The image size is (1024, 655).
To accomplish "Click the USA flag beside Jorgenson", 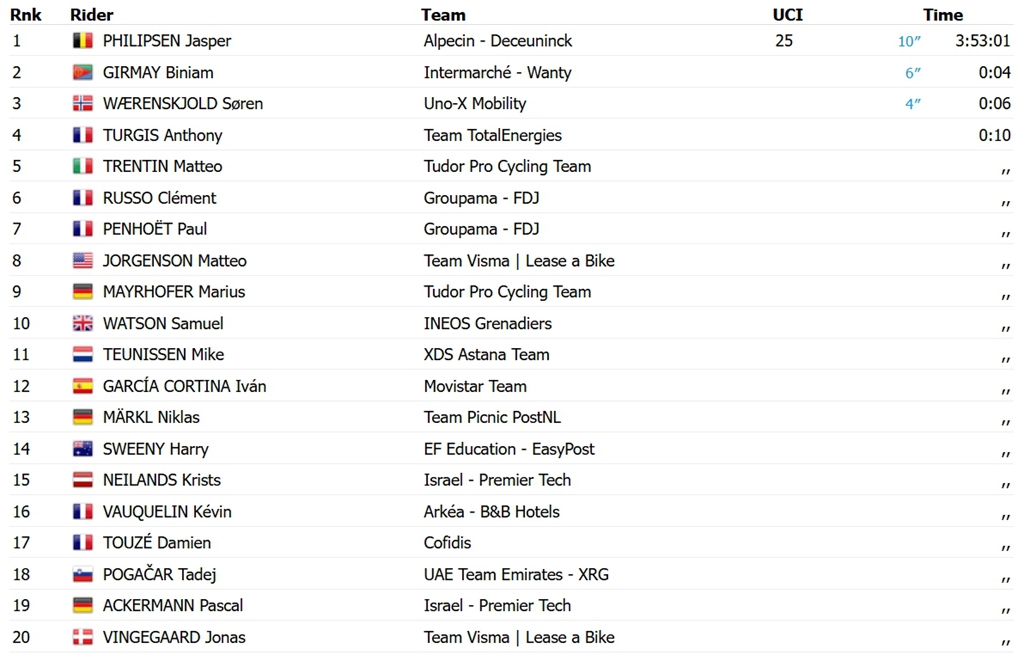I will [x=82, y=261].
